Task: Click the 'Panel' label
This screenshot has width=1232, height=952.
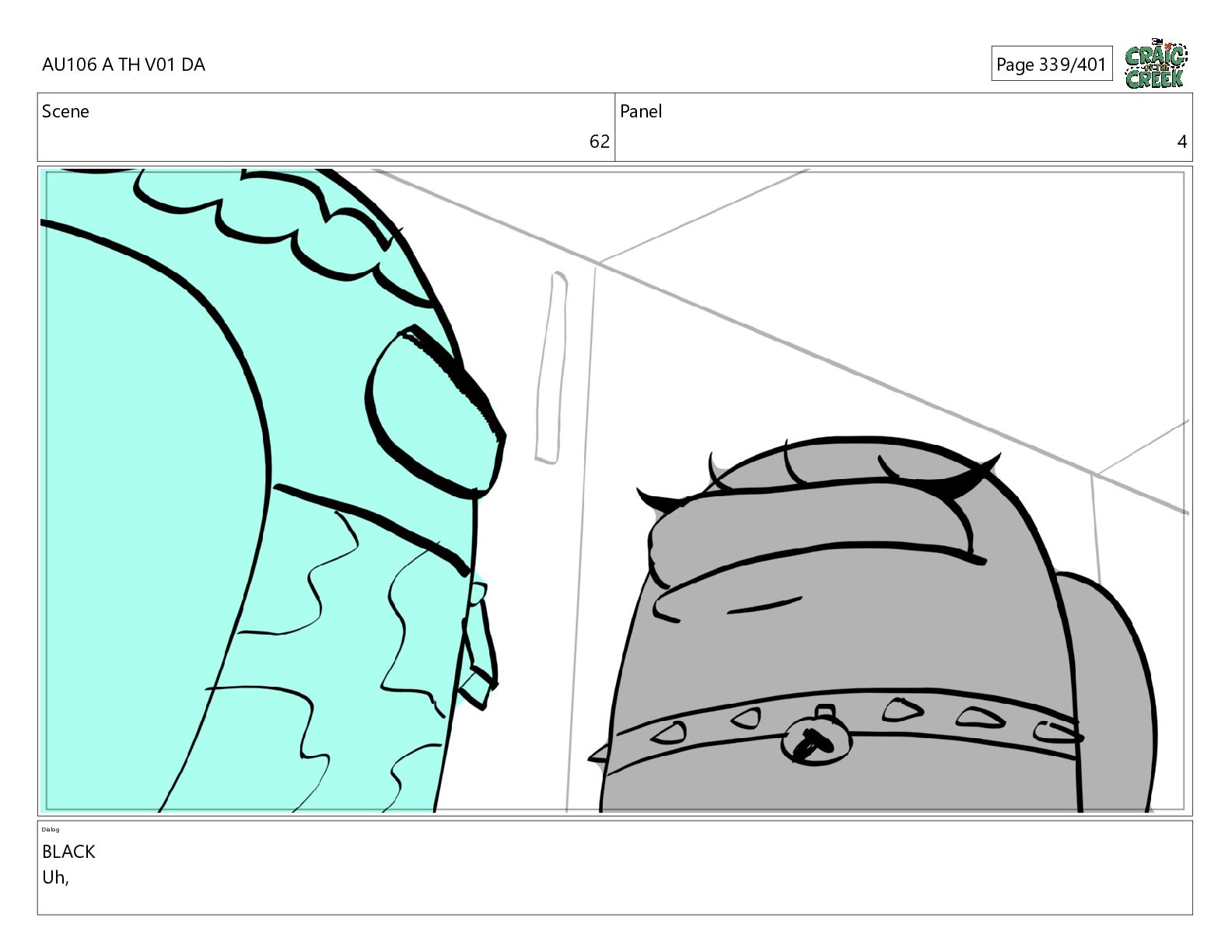Action: coord(641,111)
